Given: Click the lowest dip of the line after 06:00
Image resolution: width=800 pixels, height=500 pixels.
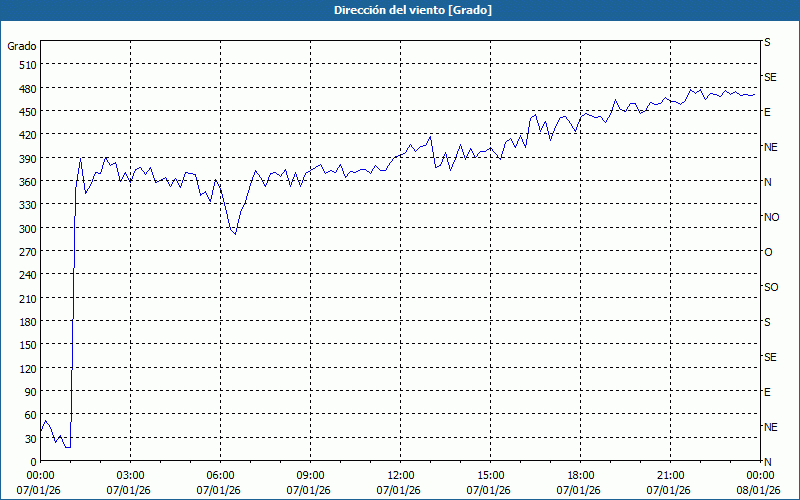Looking at the screenshot, I should coord(235,234).
